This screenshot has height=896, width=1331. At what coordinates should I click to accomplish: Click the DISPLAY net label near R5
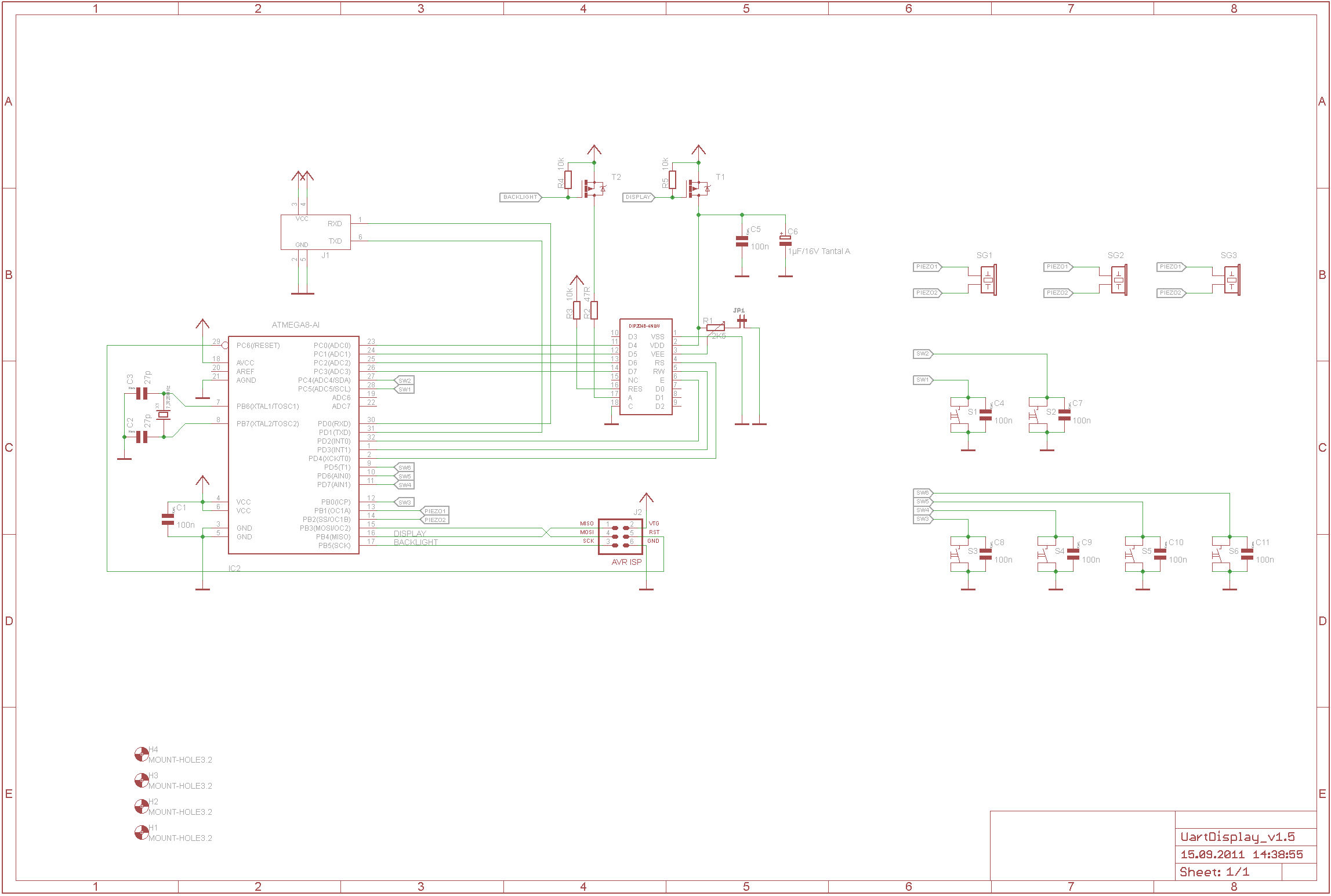pos(639,197)
